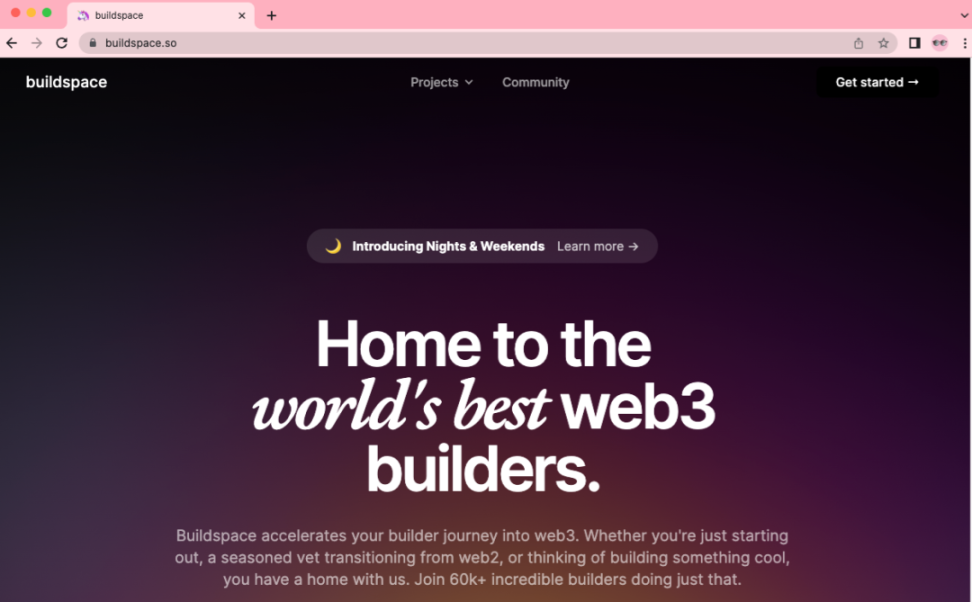Click the profile avatar in the toolbar
This screenshot has width=972, height=602.
[x=940, y=43]
